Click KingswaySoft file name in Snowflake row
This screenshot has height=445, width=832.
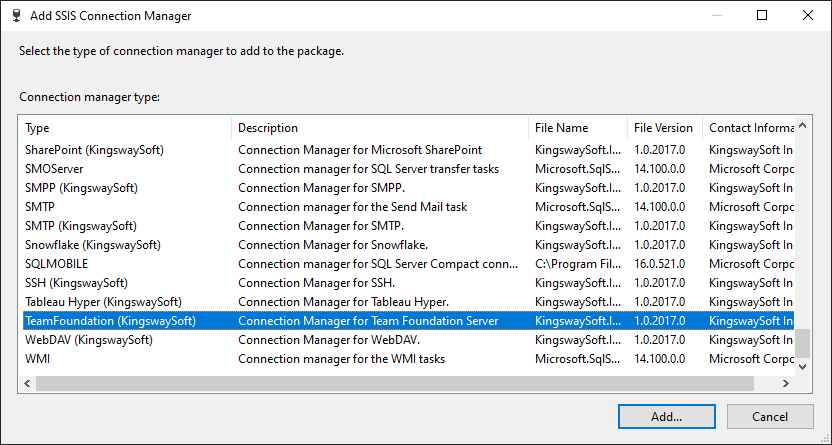click(x=577, y=245)
